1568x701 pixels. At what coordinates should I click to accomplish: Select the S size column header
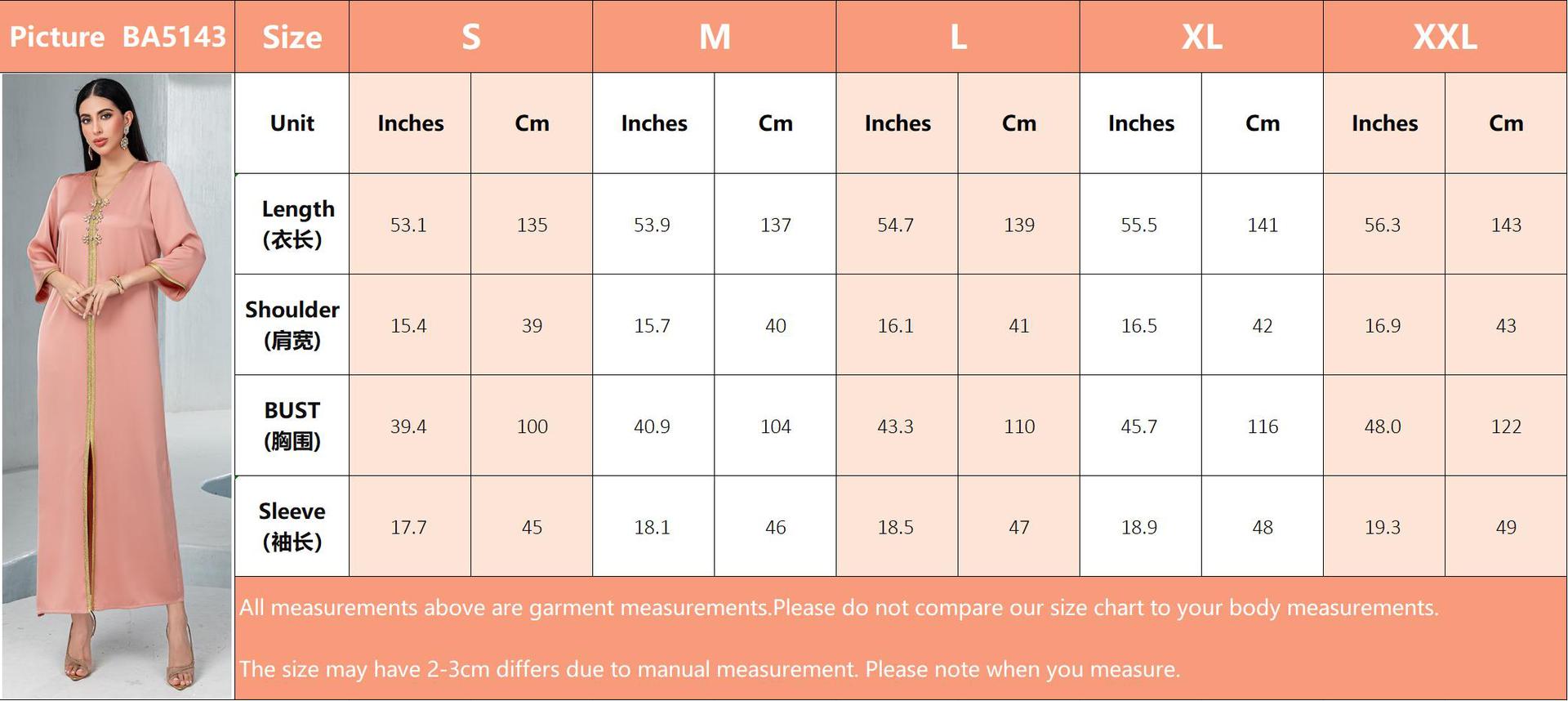[470, 37]
